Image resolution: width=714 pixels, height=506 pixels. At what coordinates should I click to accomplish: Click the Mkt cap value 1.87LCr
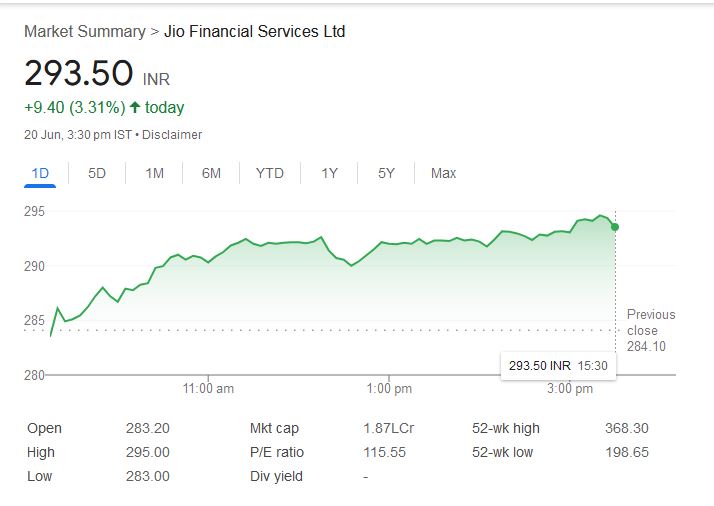click(388, 428)
